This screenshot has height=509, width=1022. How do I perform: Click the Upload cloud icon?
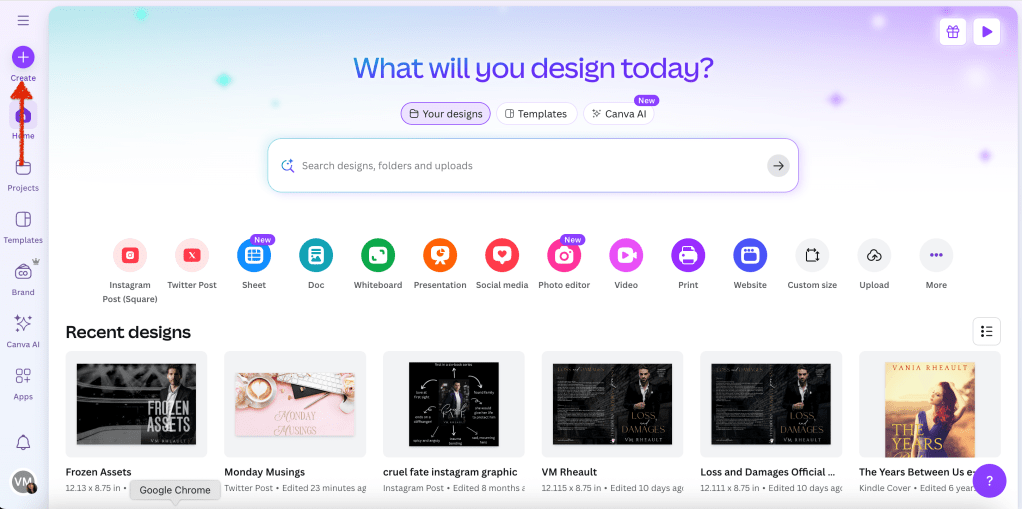(x=874, y=256)
